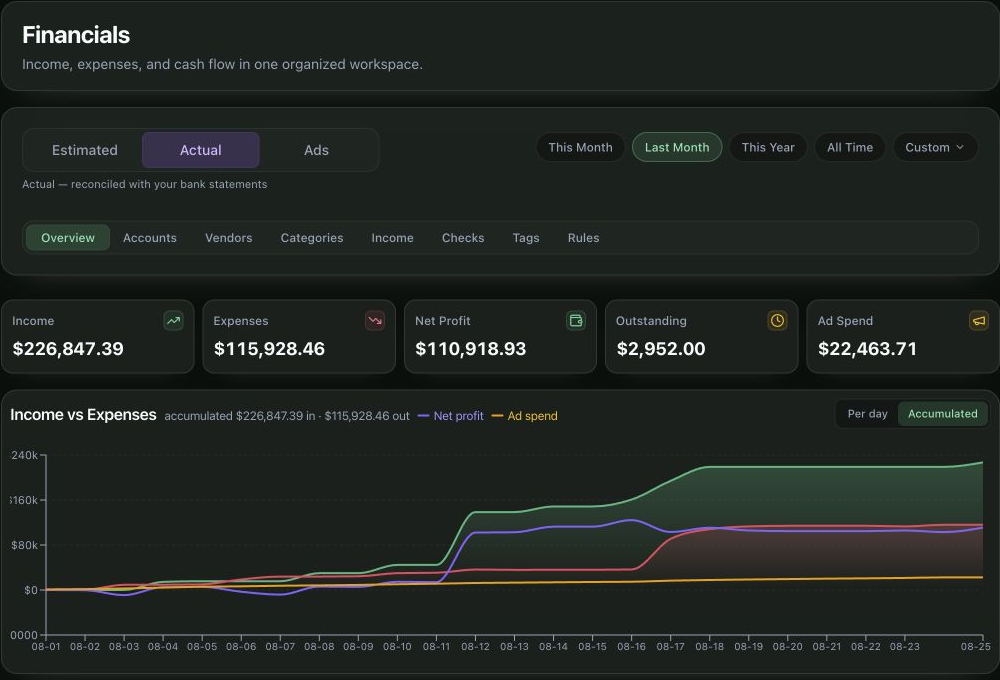Click the Net Profit wallet icon

[576, 321]
